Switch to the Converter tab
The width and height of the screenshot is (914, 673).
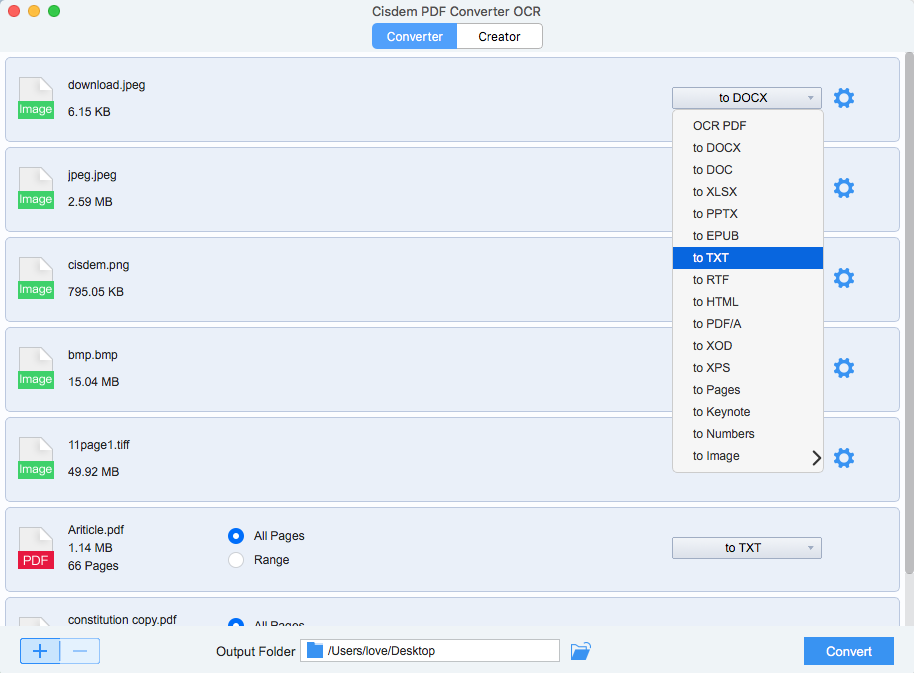click(414, 36)
